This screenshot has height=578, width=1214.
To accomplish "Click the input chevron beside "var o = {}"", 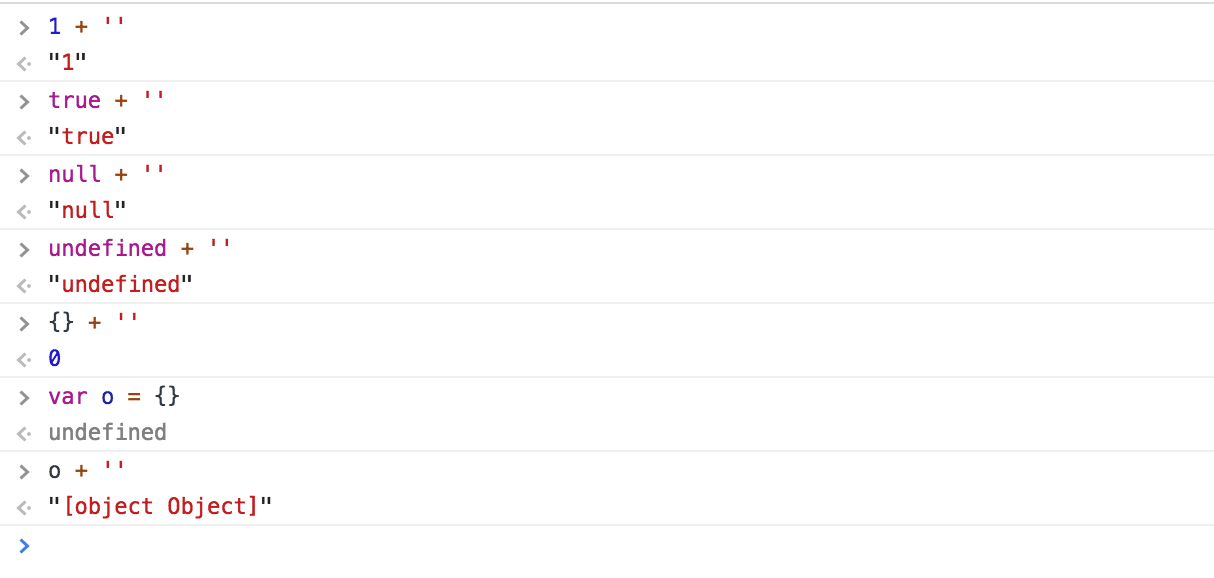I will tap(25, 397).
